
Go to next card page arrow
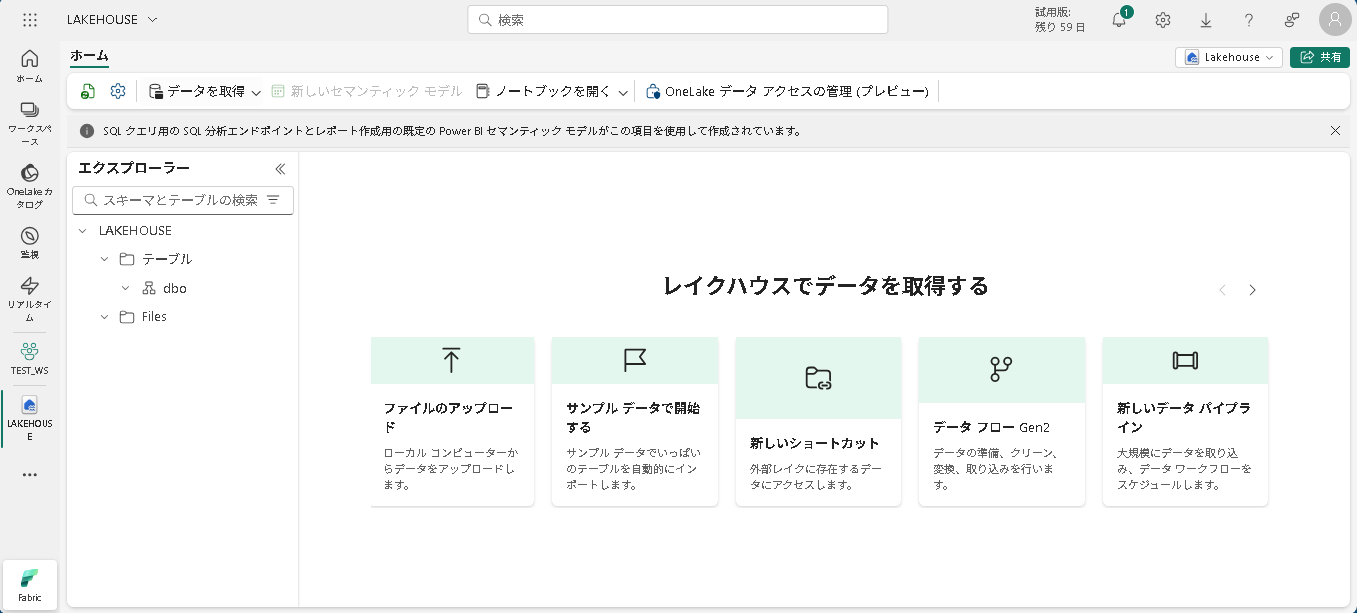(1252, 290)
